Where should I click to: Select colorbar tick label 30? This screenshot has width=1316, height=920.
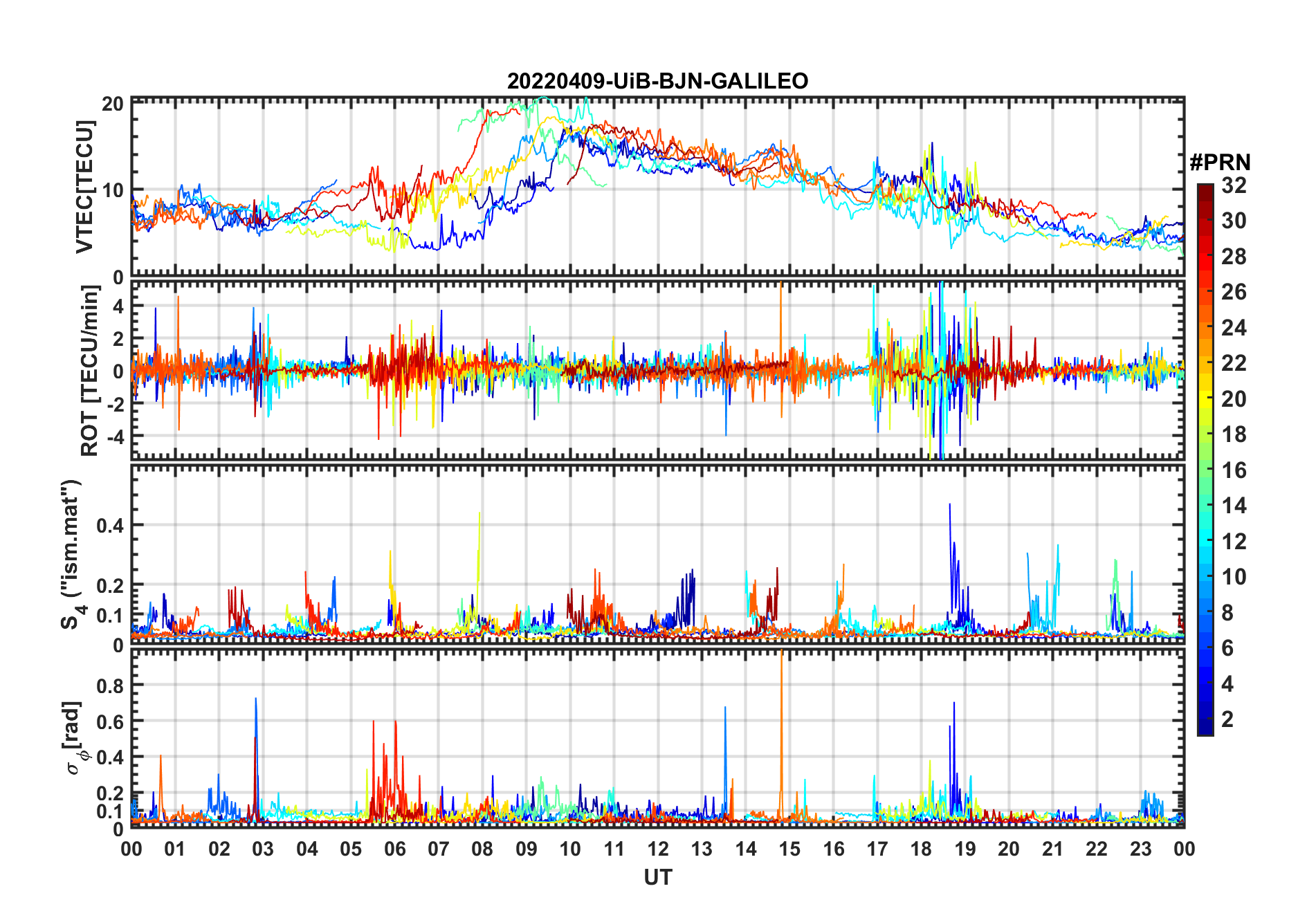(1234, 221)
